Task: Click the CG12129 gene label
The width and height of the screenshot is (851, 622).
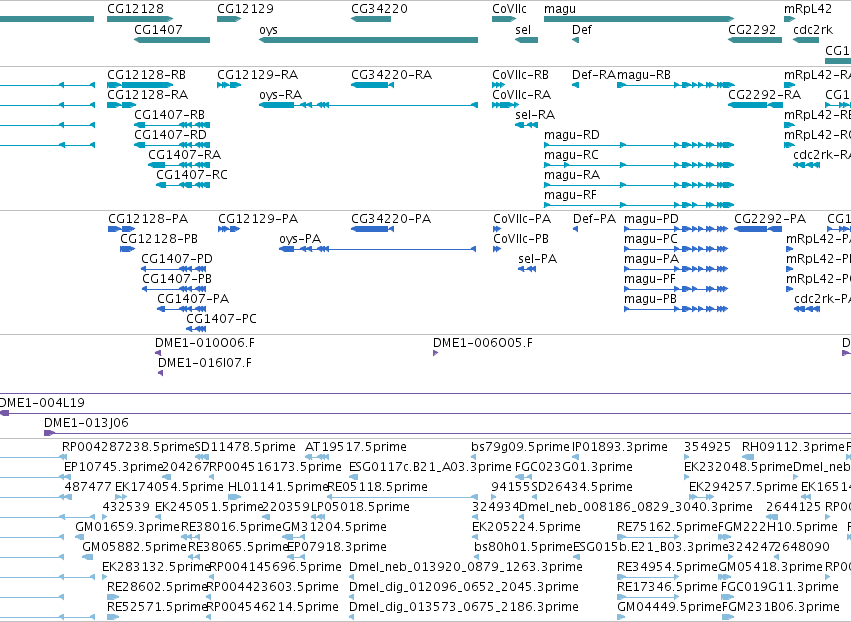Action: pyautogui.click(x=245, y=9)
